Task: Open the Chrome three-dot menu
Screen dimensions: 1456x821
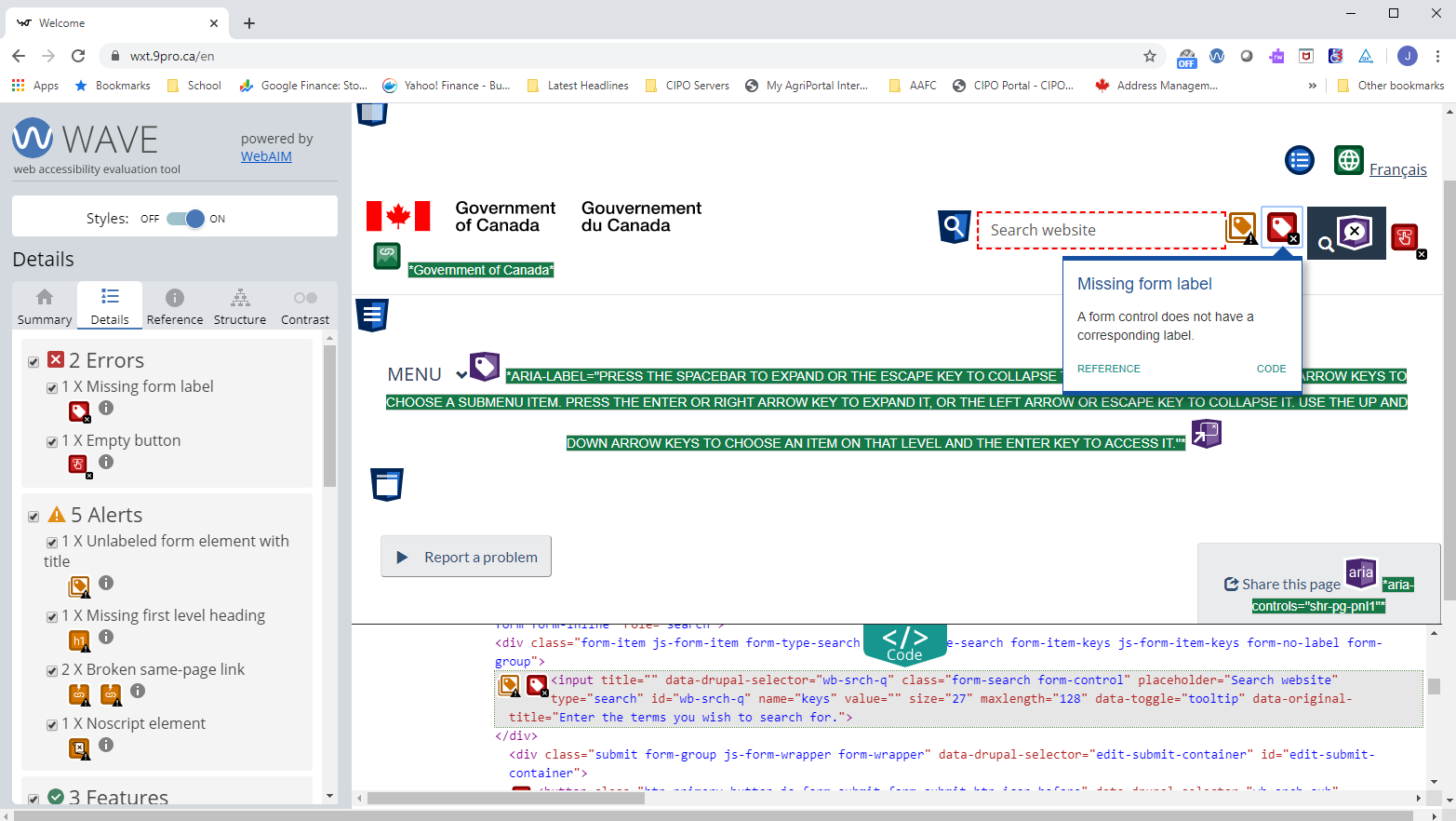Action: tap(1437, 56)
